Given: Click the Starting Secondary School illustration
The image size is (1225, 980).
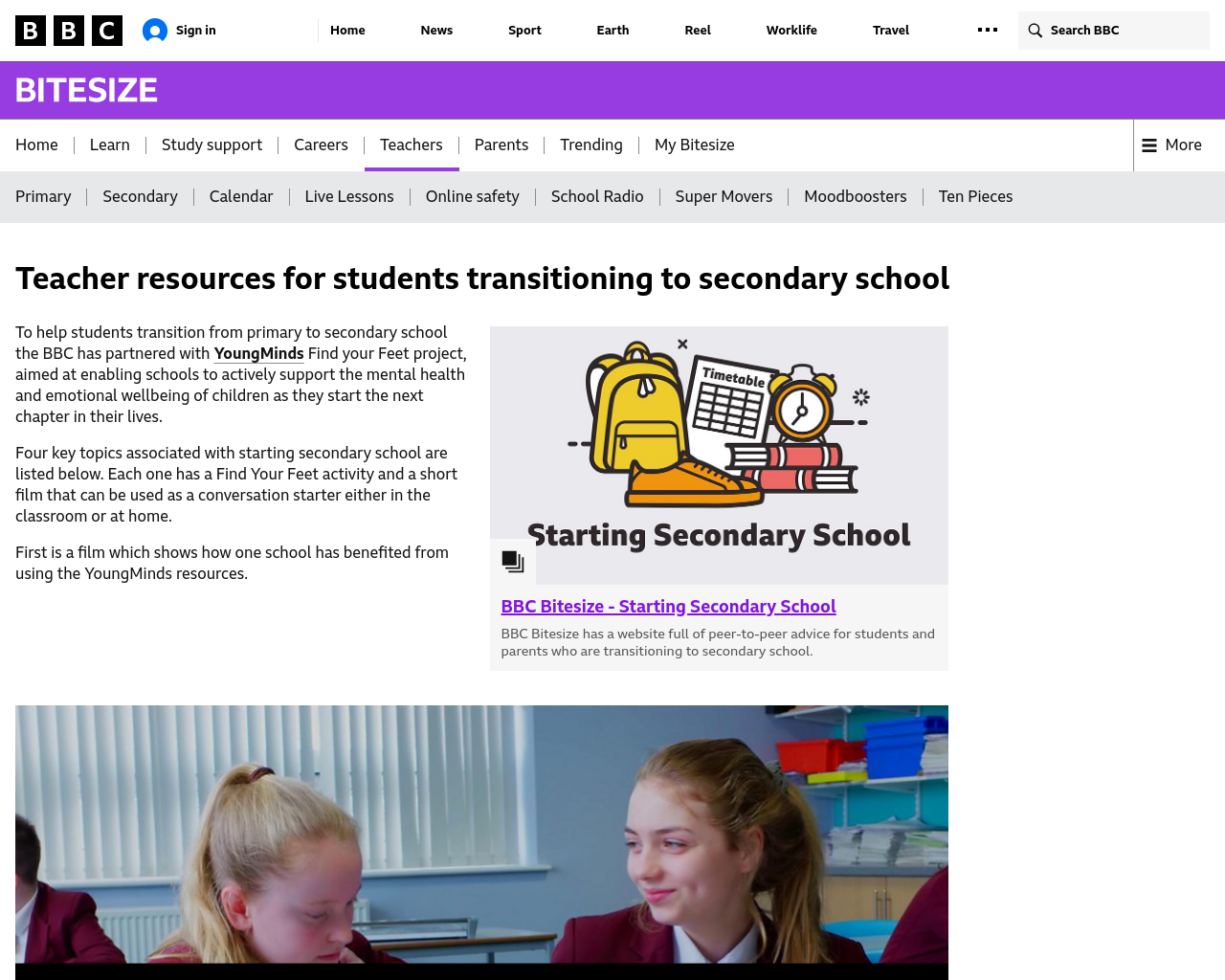Looking at the screenshot, I should [719, 456].
